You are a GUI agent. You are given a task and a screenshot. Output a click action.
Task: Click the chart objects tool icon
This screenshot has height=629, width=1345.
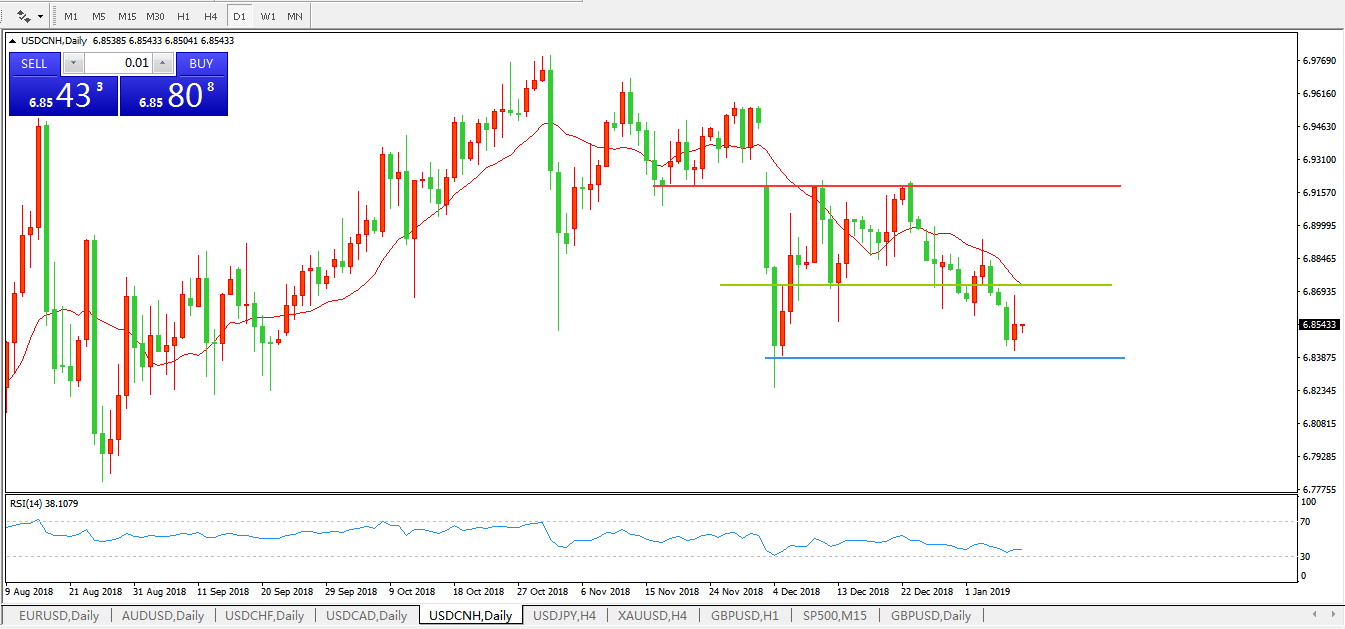pos(23,16)
